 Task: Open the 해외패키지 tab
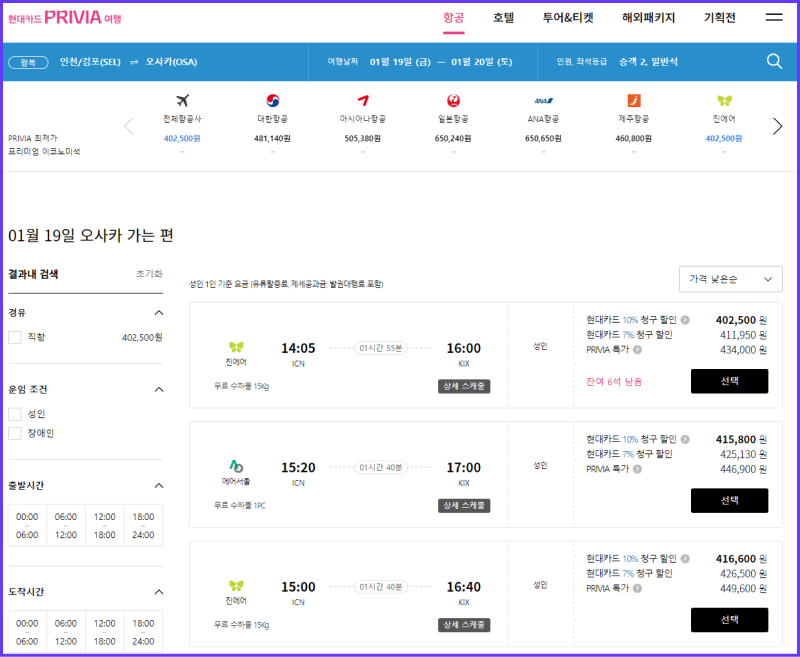(648, 18)
